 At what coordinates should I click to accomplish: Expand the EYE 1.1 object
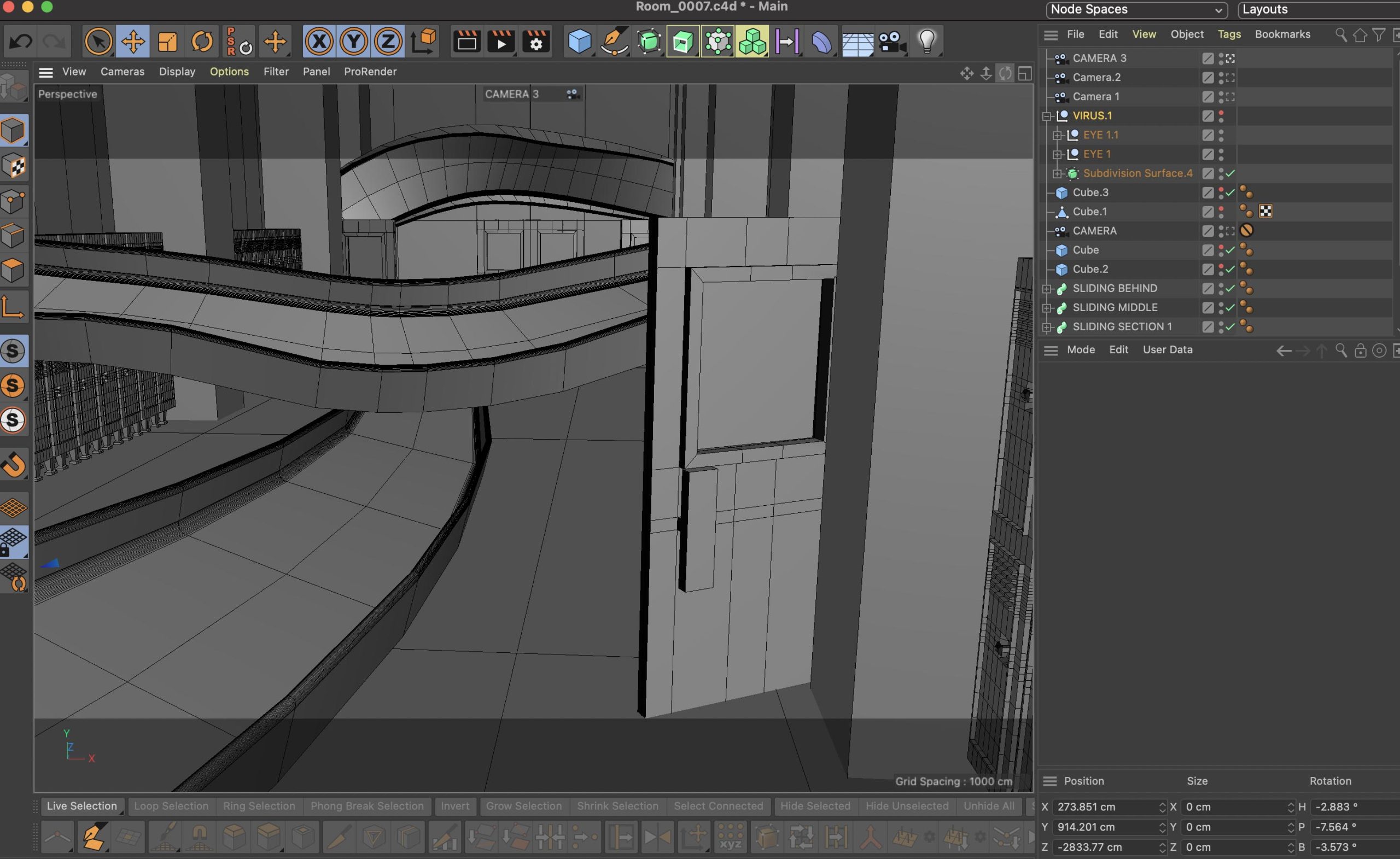point(1057,135)
